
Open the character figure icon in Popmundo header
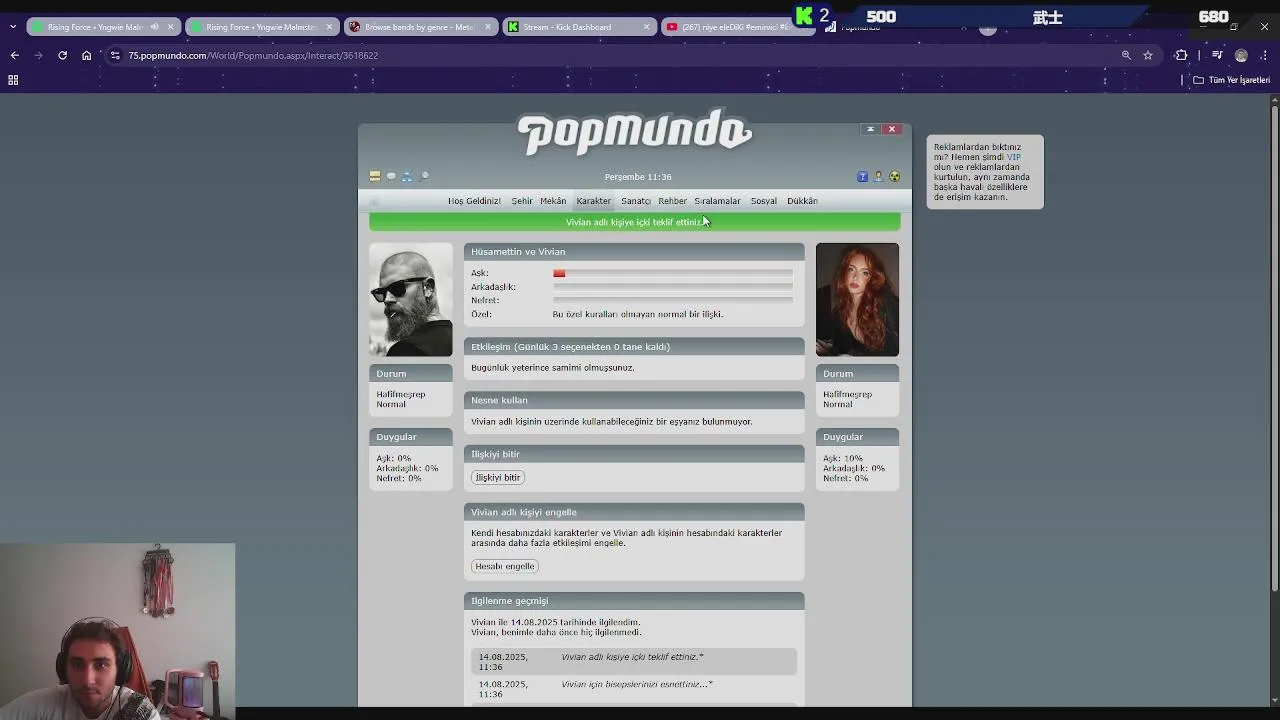click(x=878, y=177)
